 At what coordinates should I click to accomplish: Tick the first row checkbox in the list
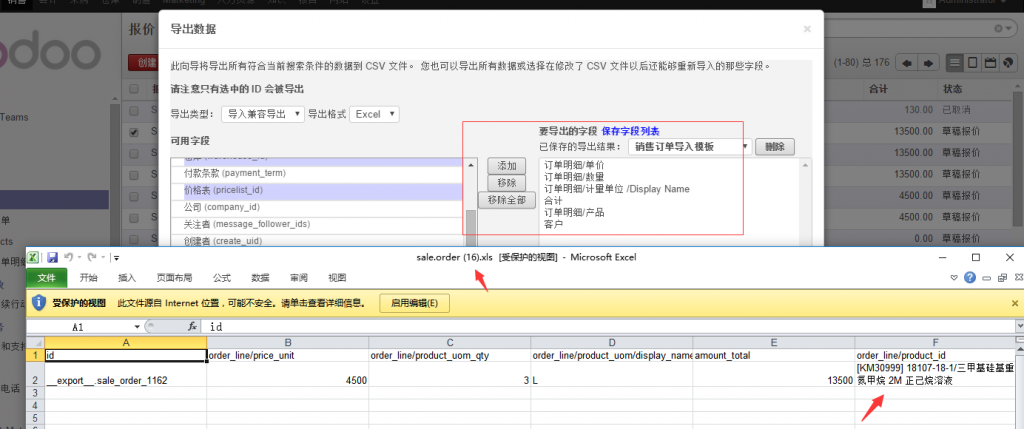coord(134,110)
